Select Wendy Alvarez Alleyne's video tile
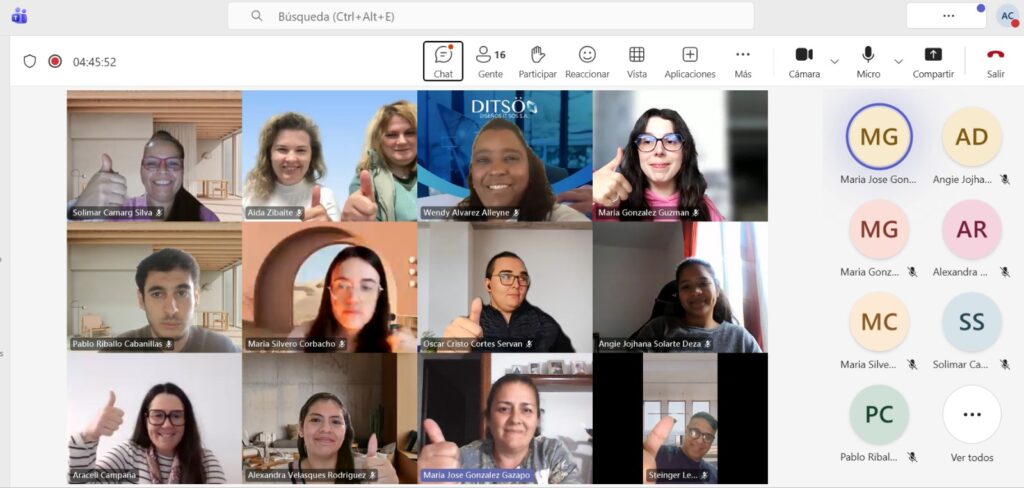The image size is (1024, 488). click(505, 155)
